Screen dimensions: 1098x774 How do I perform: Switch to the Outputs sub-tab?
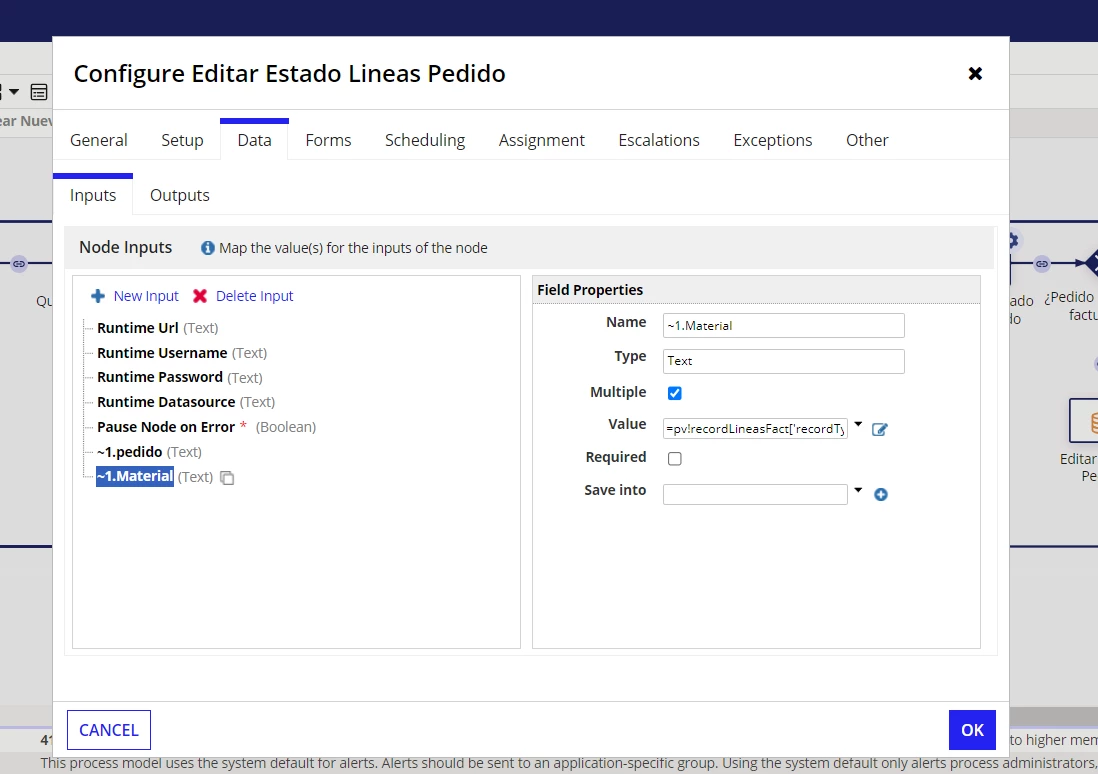pos(180,195)
